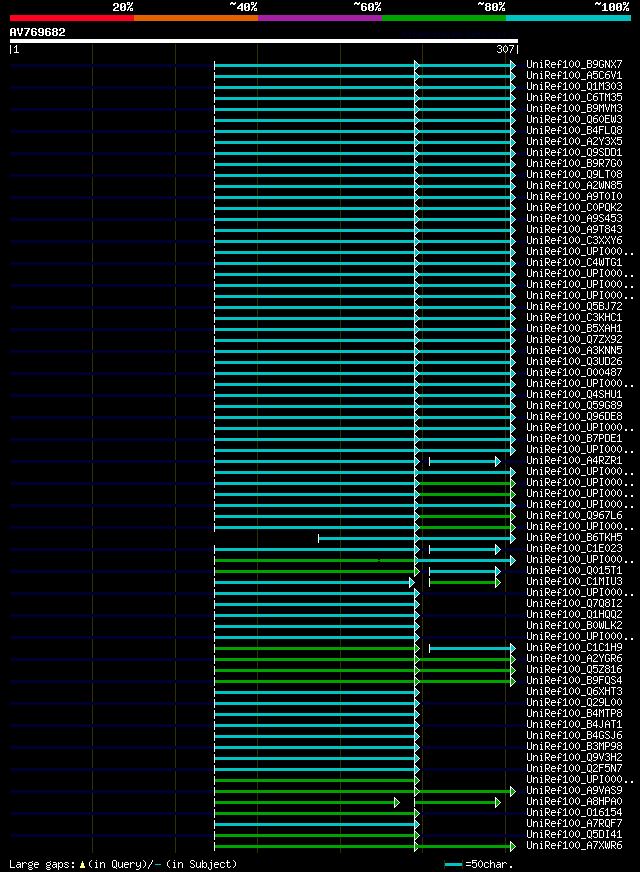Viewport: 640px width, 872px height.
Task: Select the UniRef100_B0WLK2 label
Action: coord(574,626)
